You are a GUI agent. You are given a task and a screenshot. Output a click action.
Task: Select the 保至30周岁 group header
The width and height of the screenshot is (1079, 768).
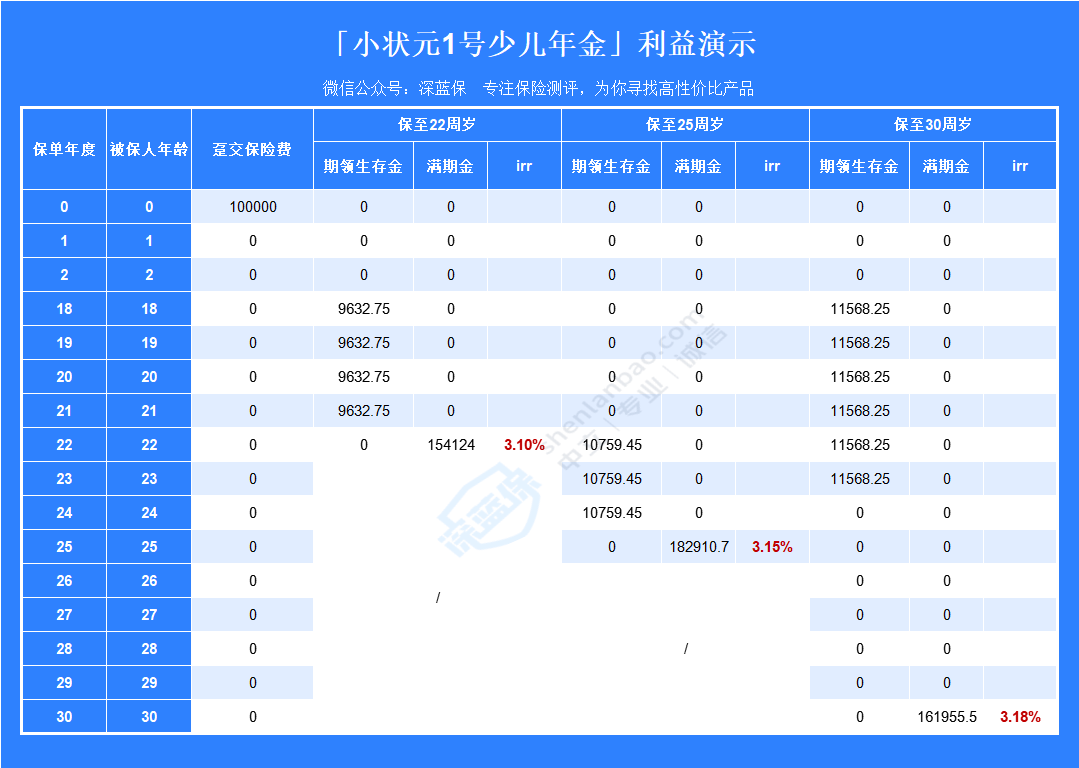pyautogui.click(x=933, y=125)
